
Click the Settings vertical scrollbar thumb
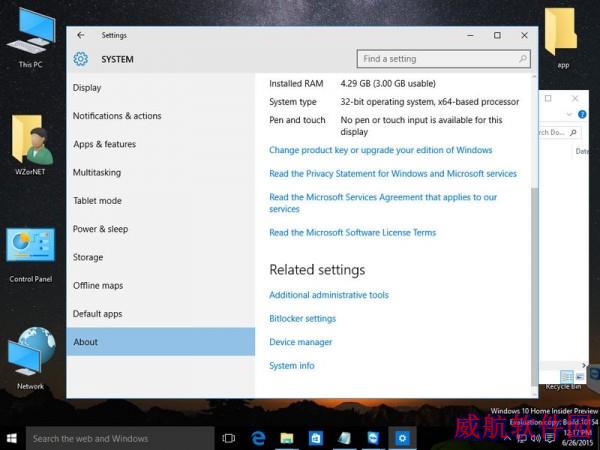pos(535,287)
